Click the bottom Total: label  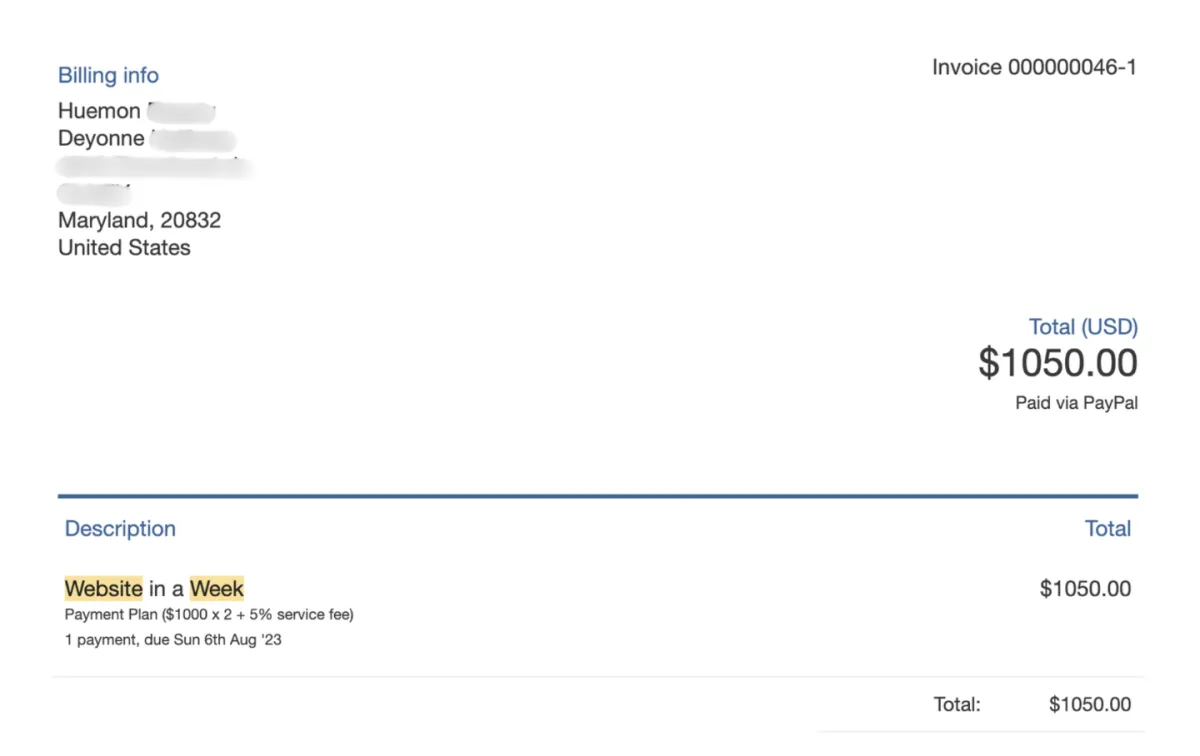coord(957,705)
